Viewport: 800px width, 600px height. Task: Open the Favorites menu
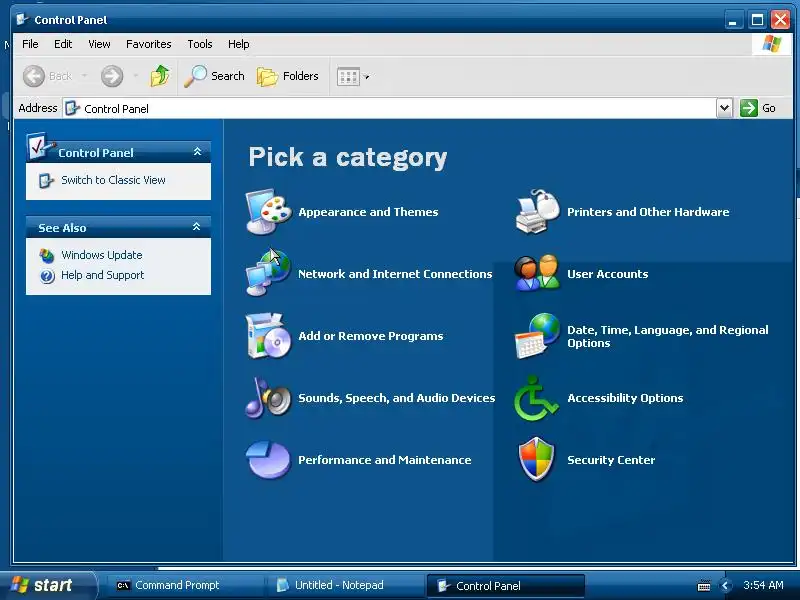click(x=148, y=44)
